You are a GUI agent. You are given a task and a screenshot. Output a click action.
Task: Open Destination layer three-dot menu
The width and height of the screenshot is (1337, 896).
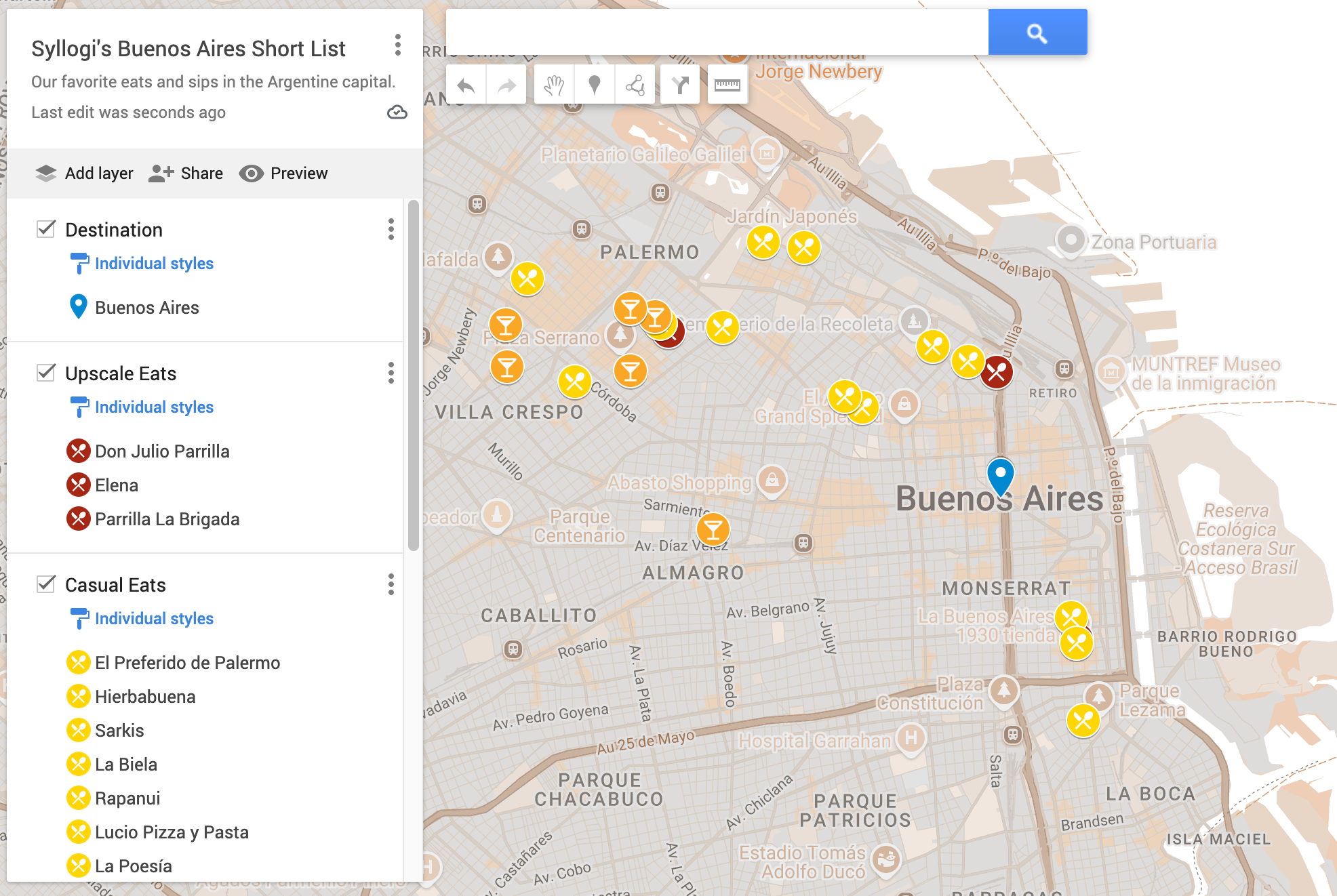[391, 229]
